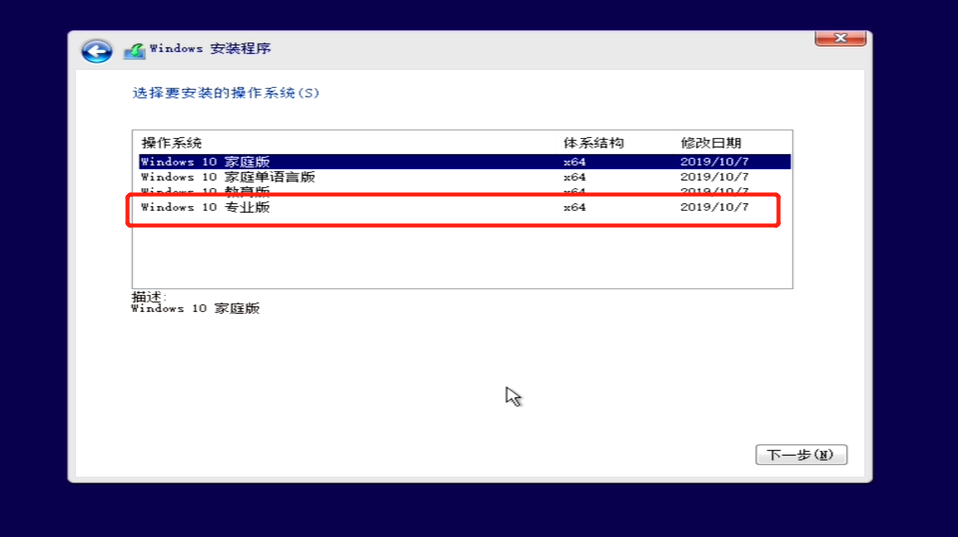This screenshot has height=537, width=958.
Task: Click the 2019/10/7 date of 家庭单语言版
Action: [714, 177]
